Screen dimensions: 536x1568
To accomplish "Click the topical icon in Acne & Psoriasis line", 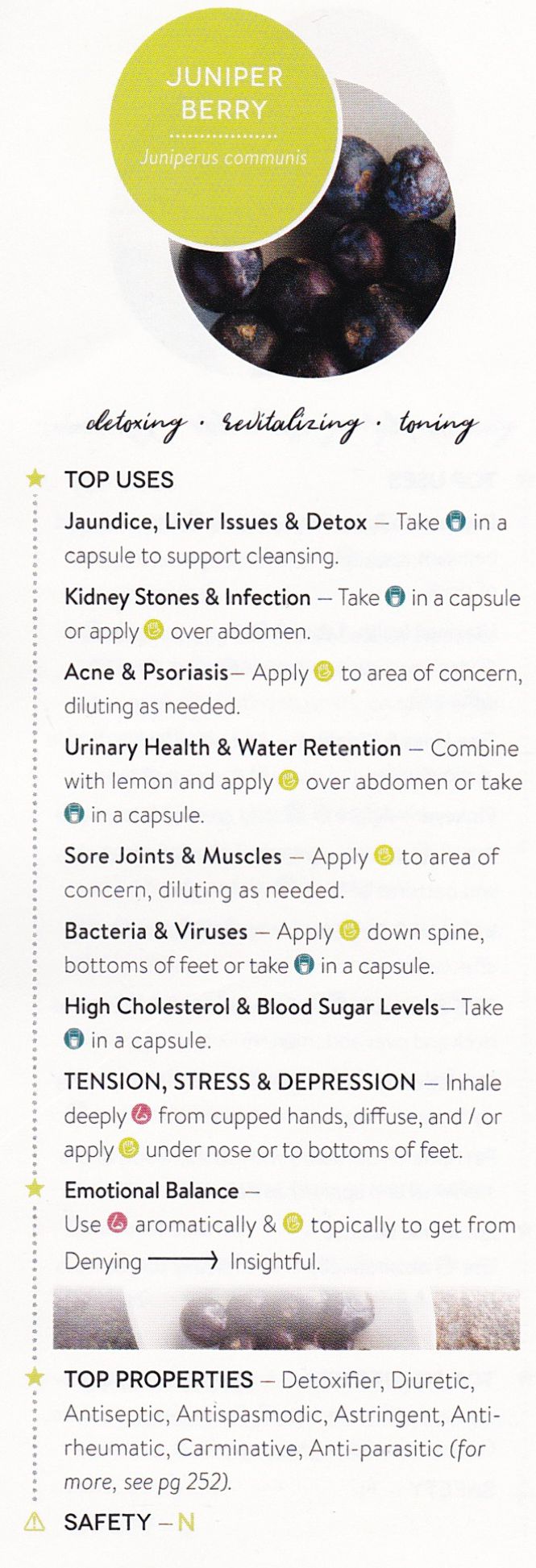I will (323, 672).
